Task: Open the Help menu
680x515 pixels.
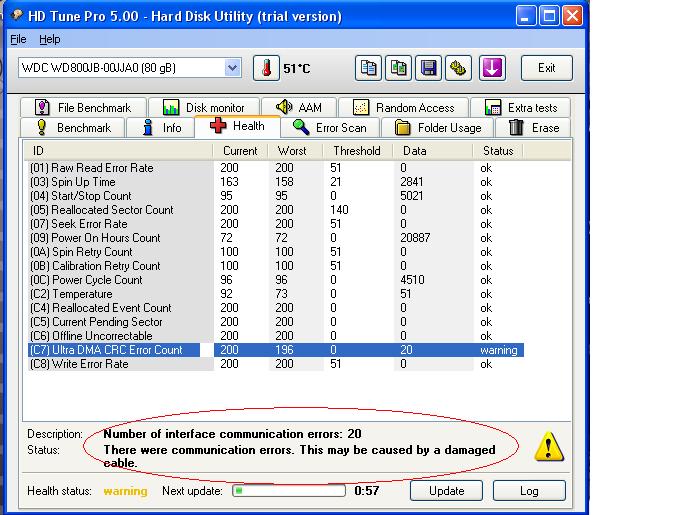Action: (x=49, y=39)
